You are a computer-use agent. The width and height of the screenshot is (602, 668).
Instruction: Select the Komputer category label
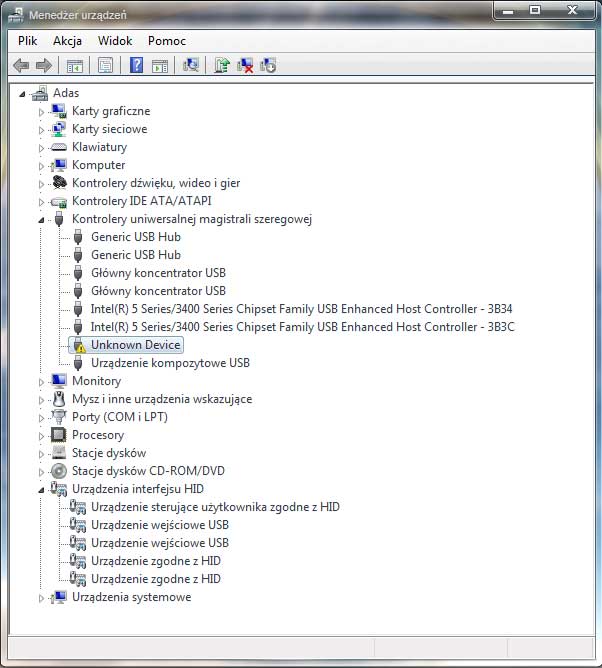tap(98, 165)
